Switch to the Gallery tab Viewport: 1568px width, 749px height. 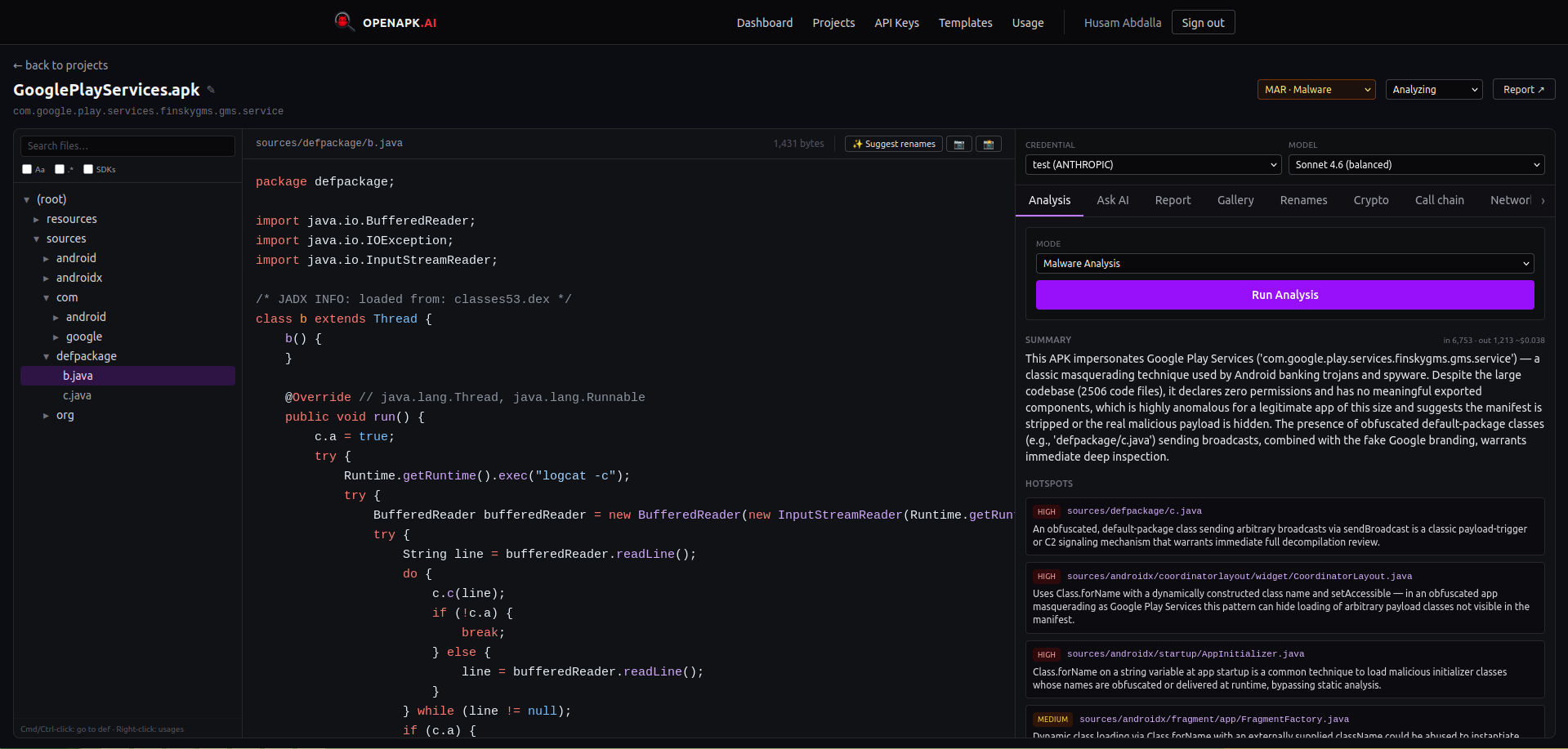[x=1235, y=200]
